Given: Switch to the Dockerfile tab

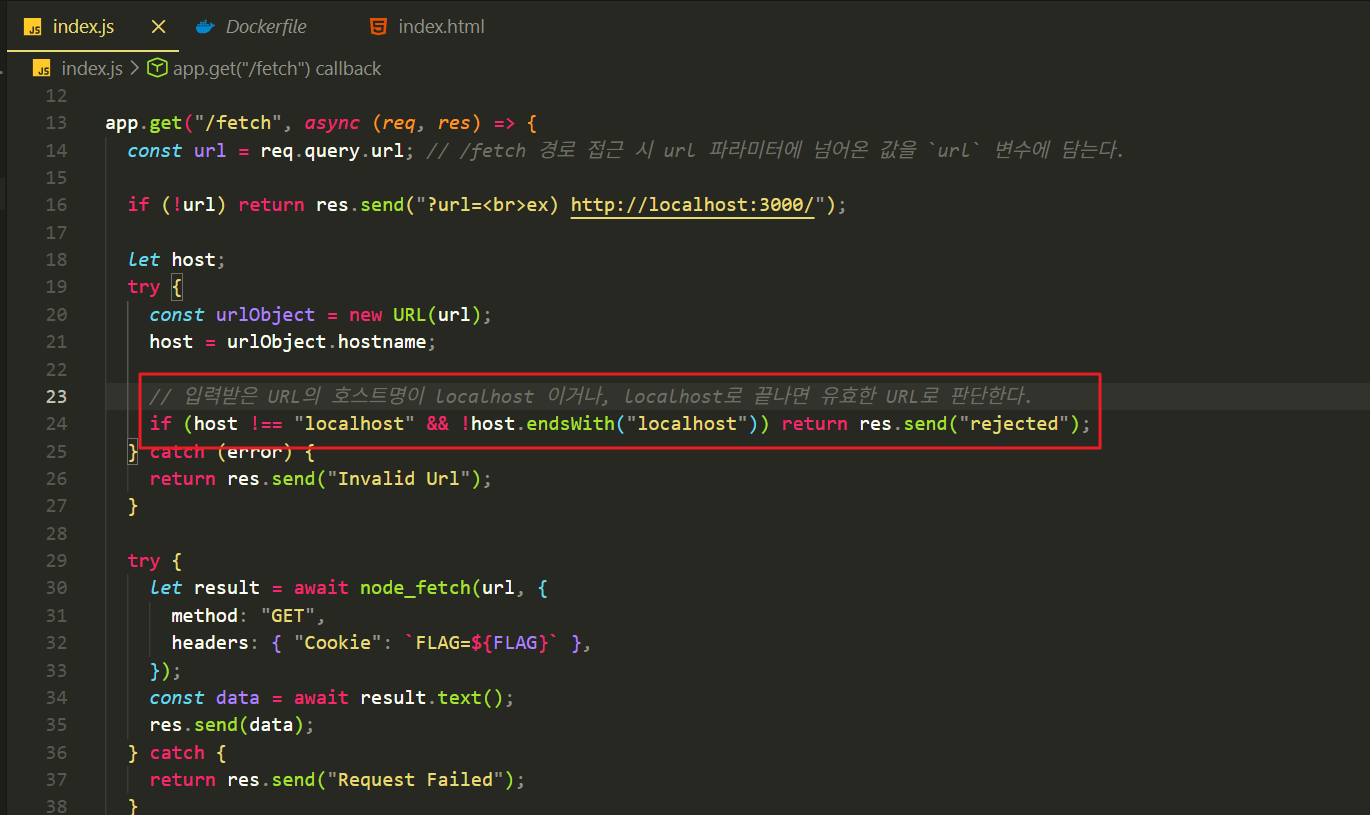Looking at the screenshot, I should [266, 27].
